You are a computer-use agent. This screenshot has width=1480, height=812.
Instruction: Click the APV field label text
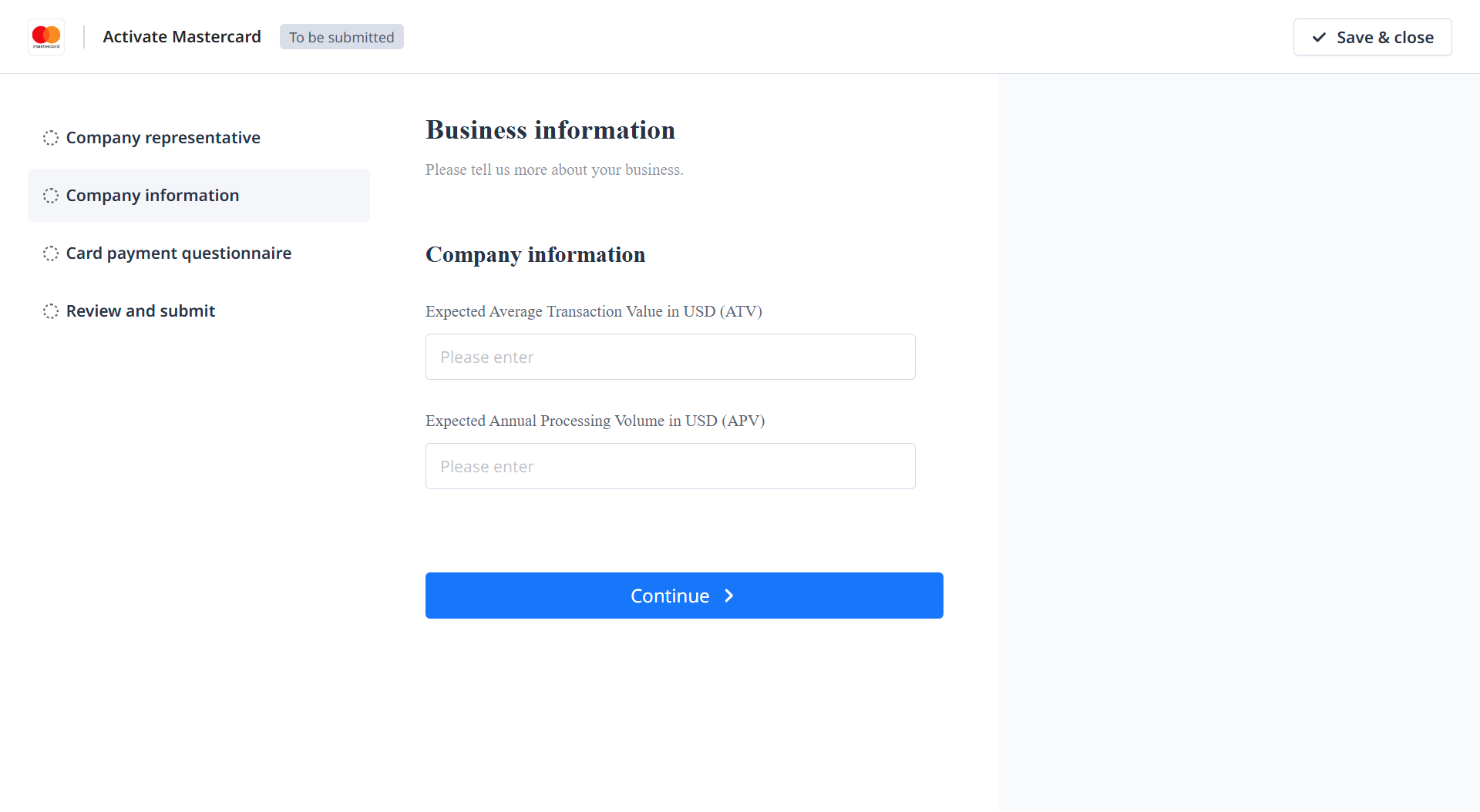[595, 421]
